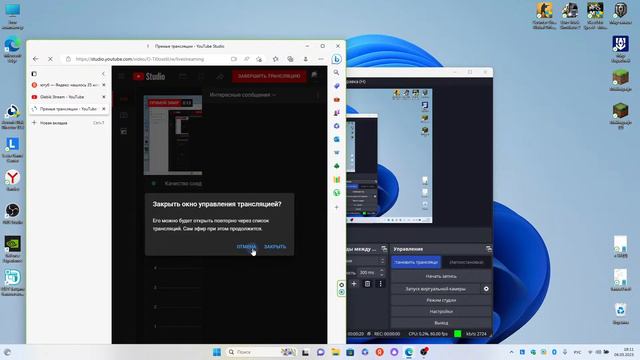This screenshot has width=640, height=360.
Task: Pop out the OBS Управление dock
Action: (x=489, y=249)
